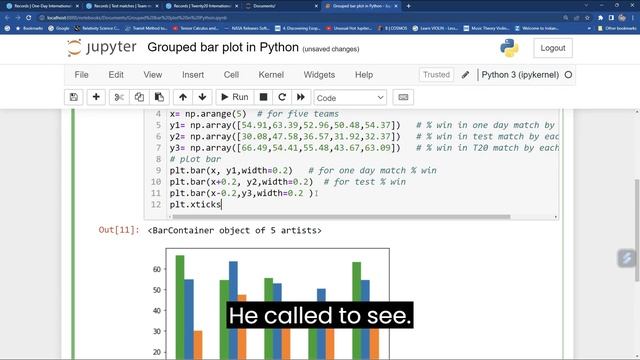Open the browser extensions puzzle icon
The height and width of the screenshot is (360, 640).
(600, 18)
